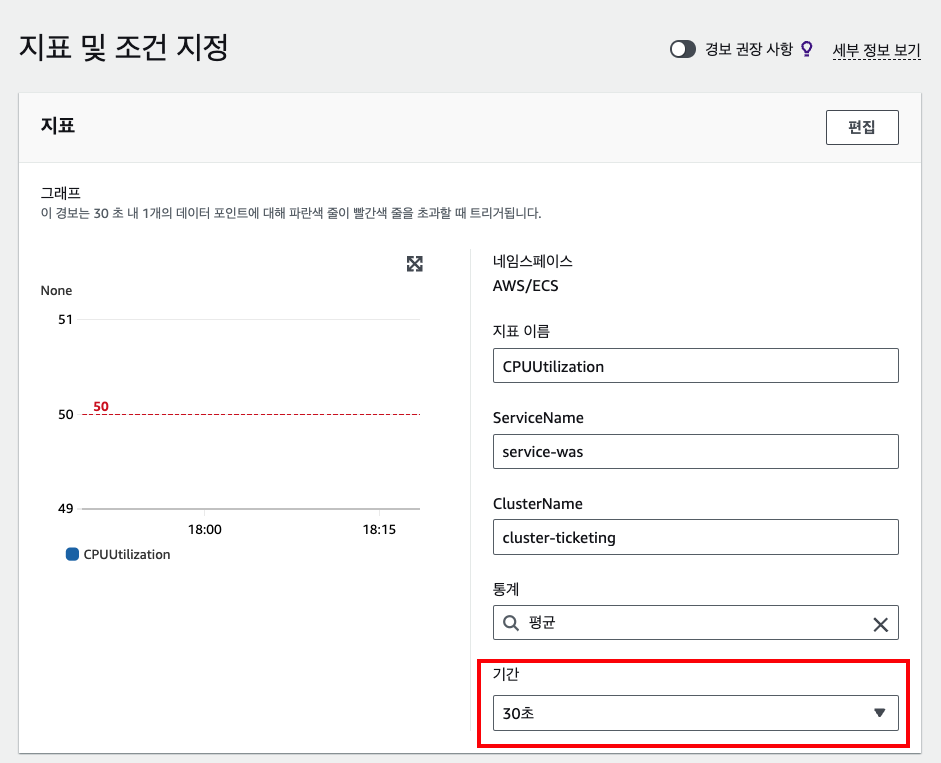Click the magnifier icon in 통계 field

[511, 623]
